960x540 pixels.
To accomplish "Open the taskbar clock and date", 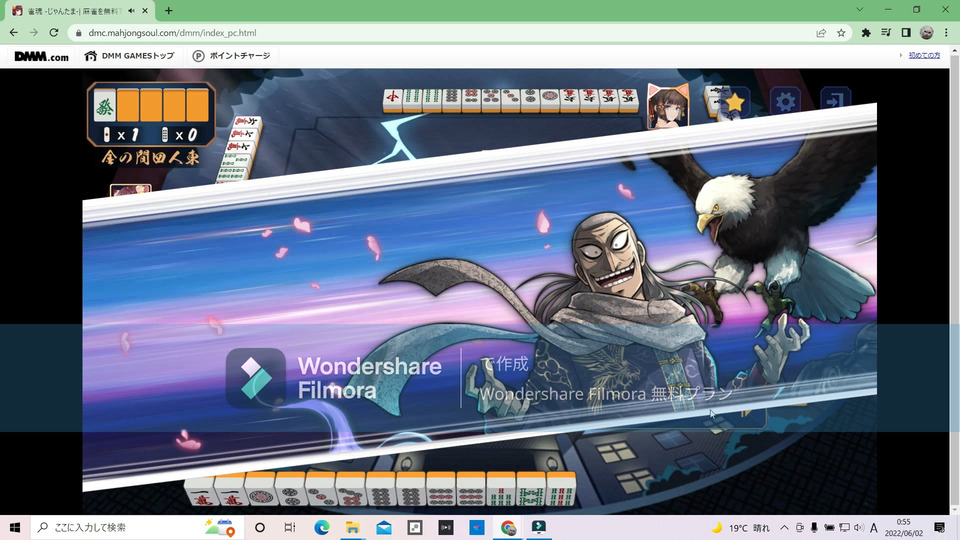I will click(x=904, y=527).
